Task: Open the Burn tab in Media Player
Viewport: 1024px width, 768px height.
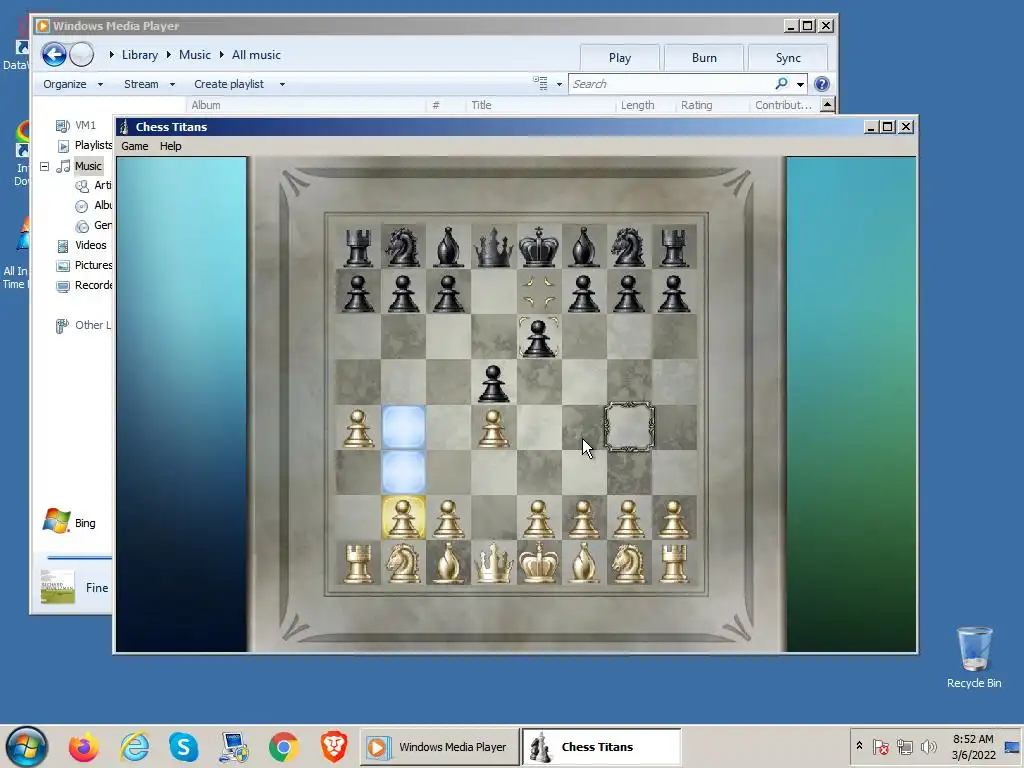Action: (x=704, y=57)
